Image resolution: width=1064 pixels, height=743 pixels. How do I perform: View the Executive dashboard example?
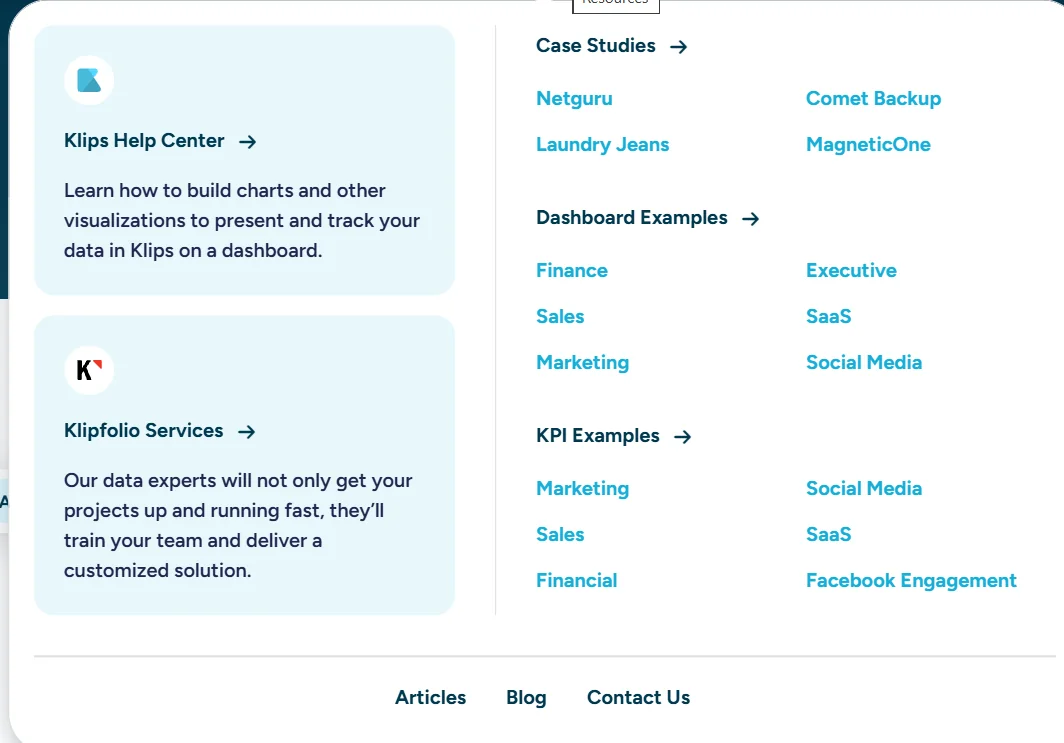(x=851, y=270)
